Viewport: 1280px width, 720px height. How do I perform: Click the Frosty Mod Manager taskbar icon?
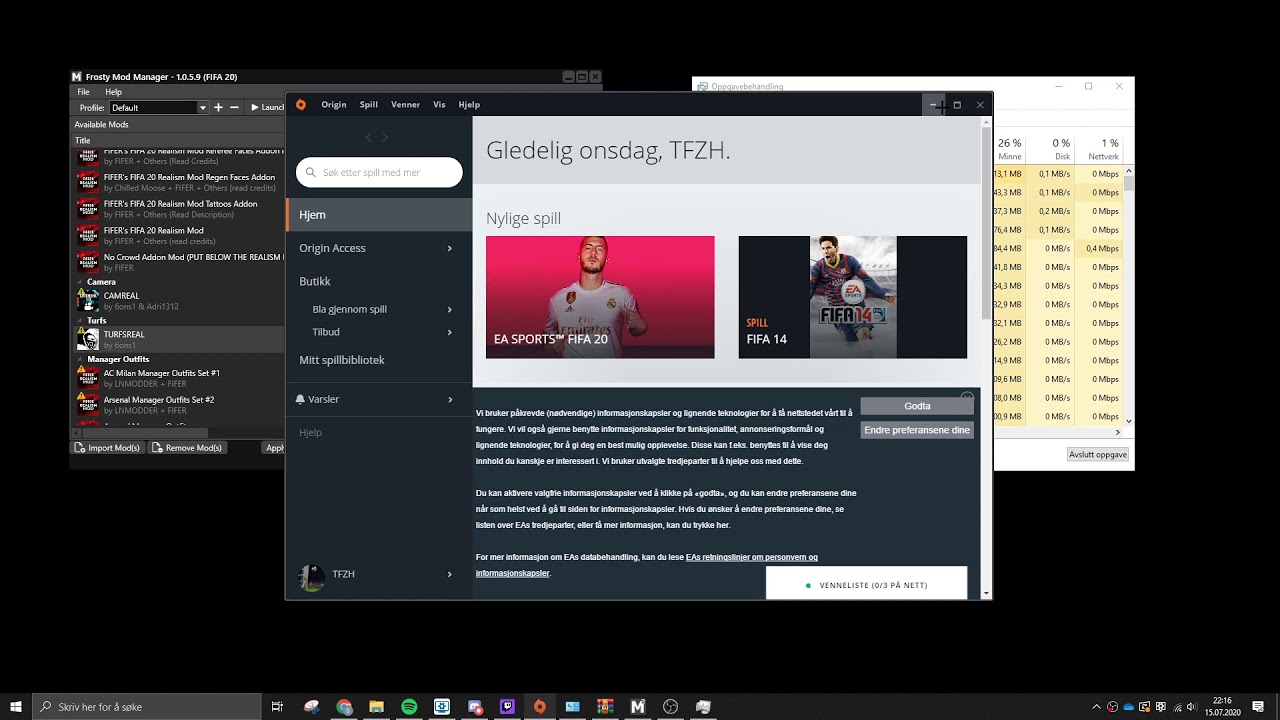coord(638,707)
